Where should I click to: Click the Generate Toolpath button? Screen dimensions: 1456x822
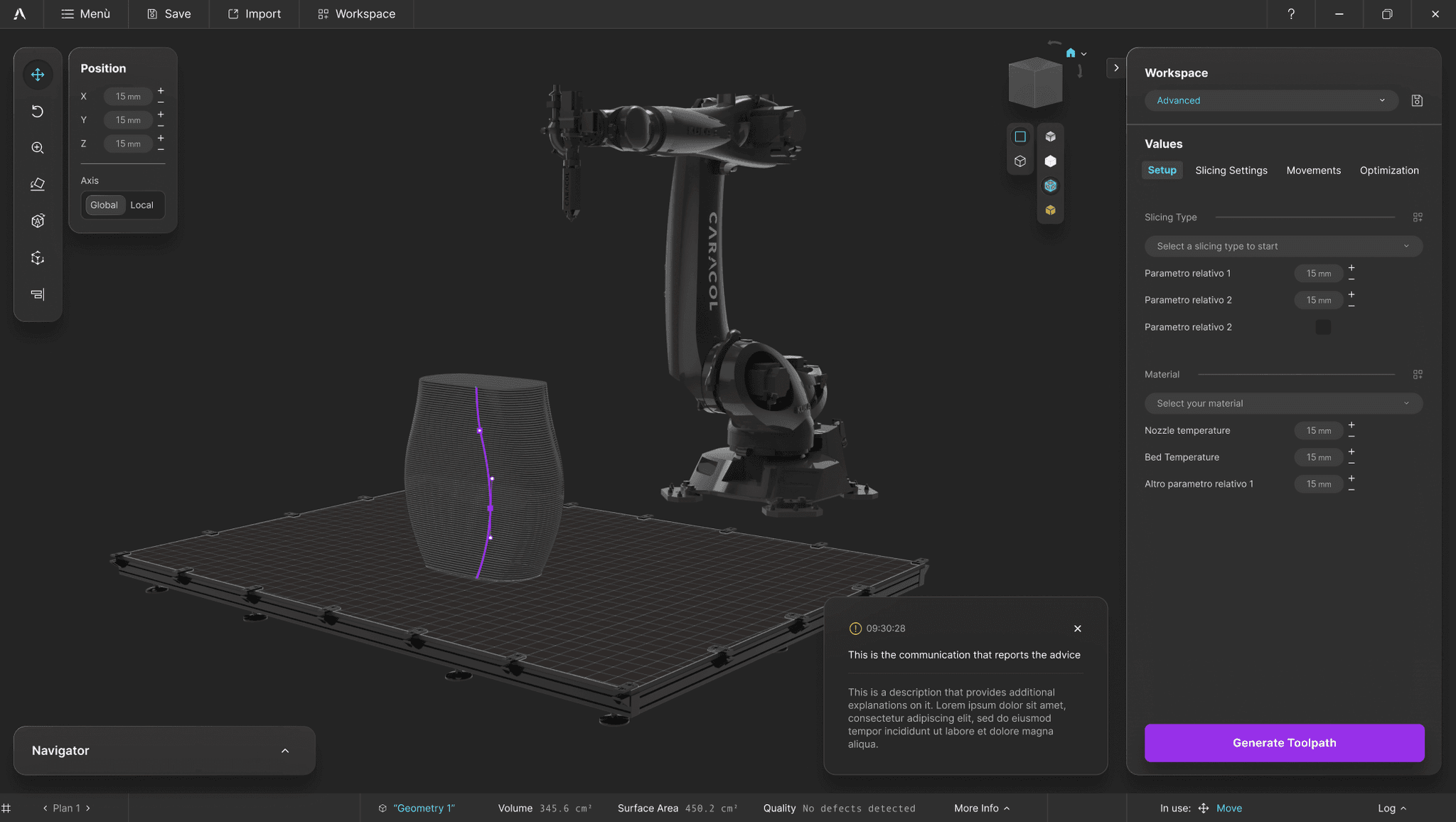point(1284,743)
